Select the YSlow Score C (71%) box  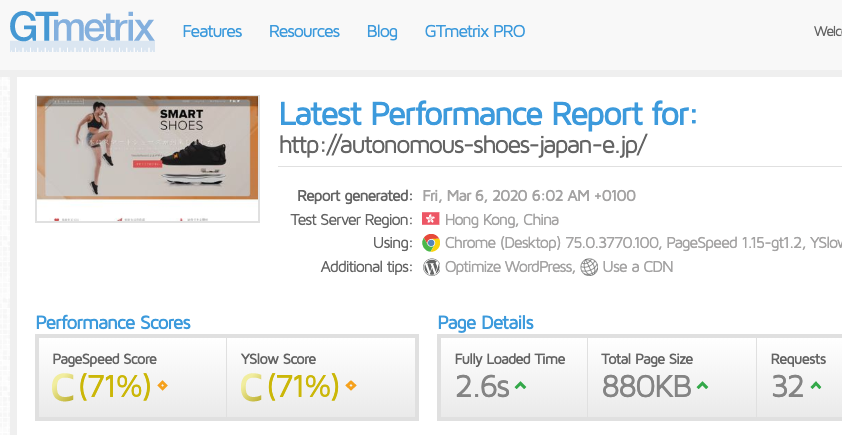tap(321, 377)
